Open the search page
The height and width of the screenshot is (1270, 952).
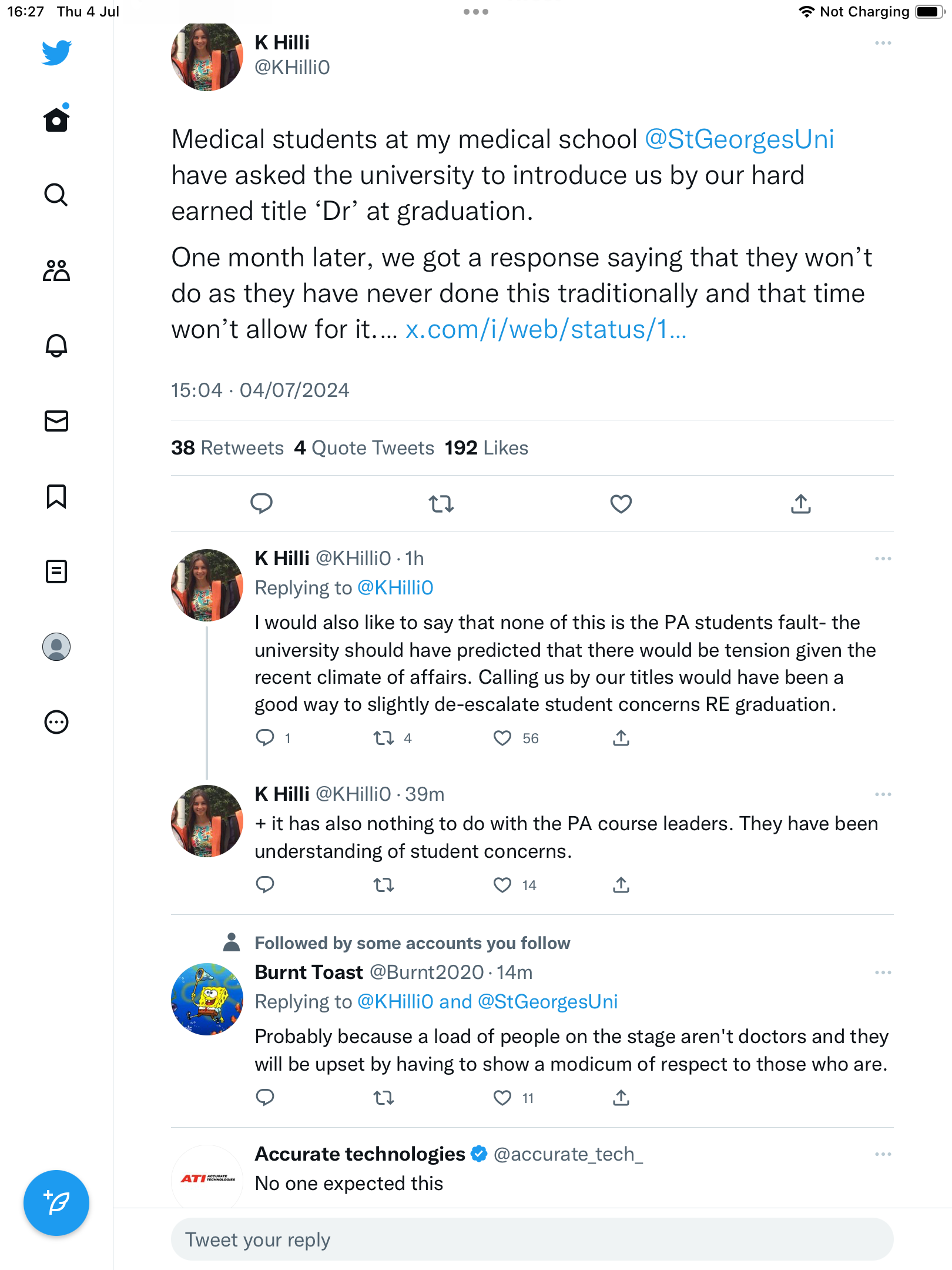56,195
